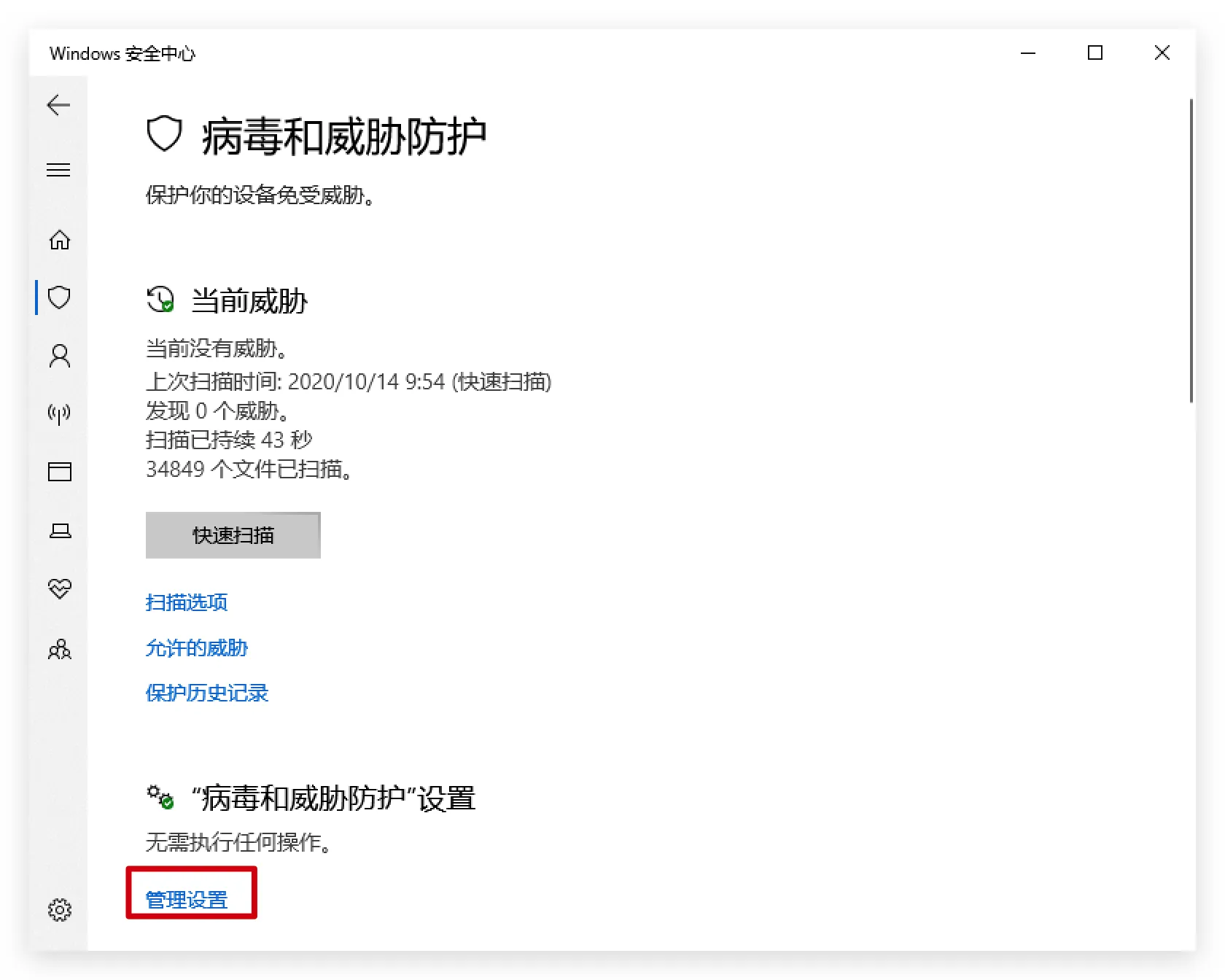This screenshot has width=1225, height=980.
Task: Close the Windows 安全中心 window
Action: [x=1162, y=52]
